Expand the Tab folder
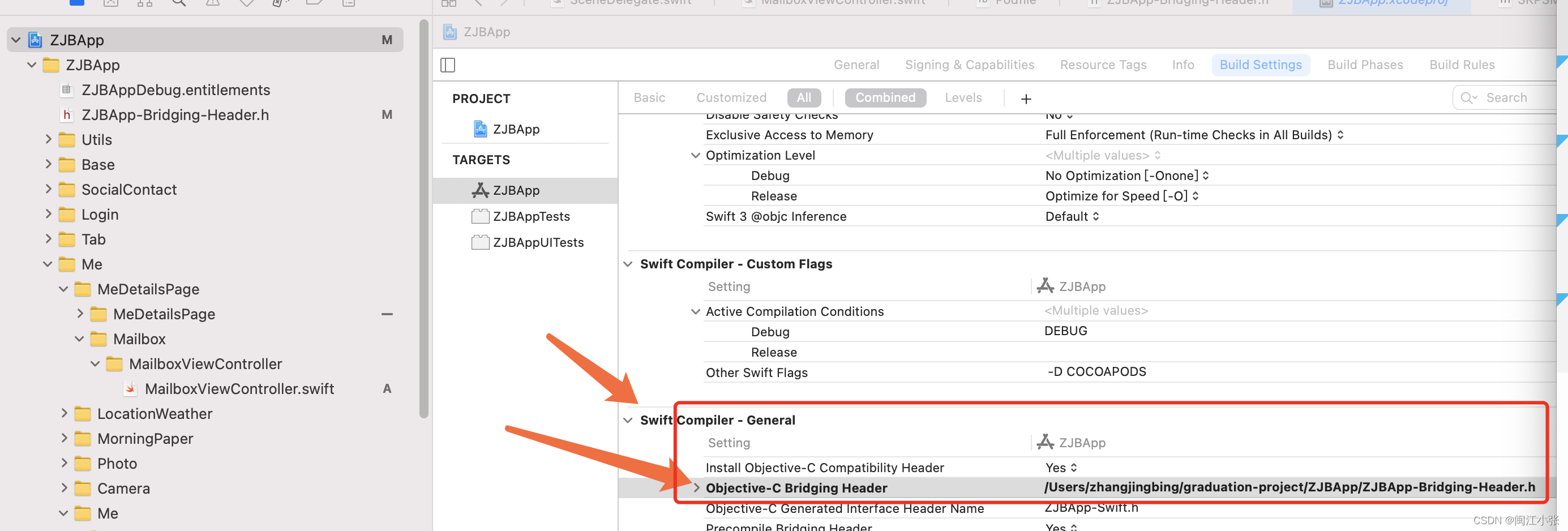Viewport: 1568px width, 531px height. pyautogui.click(x=48, y=239)
